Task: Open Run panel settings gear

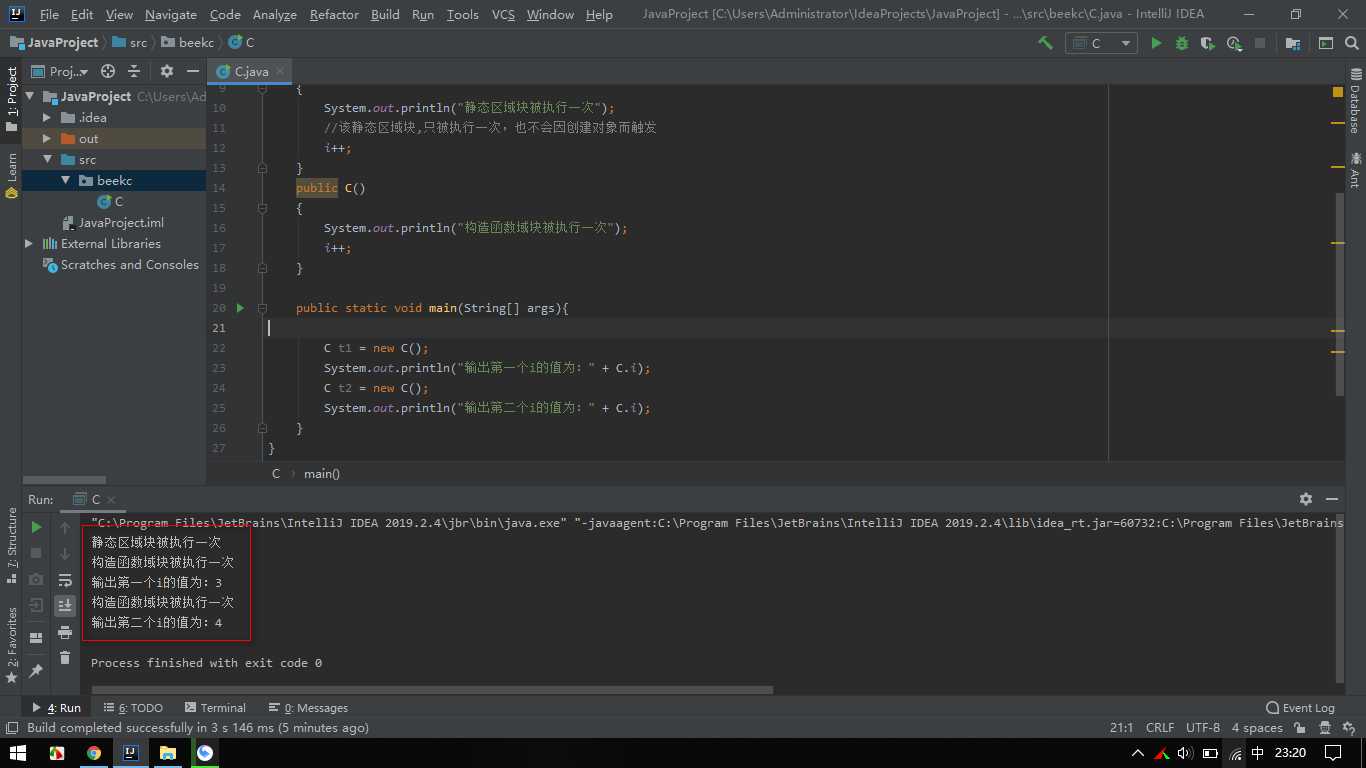Action: [1306, 498]
